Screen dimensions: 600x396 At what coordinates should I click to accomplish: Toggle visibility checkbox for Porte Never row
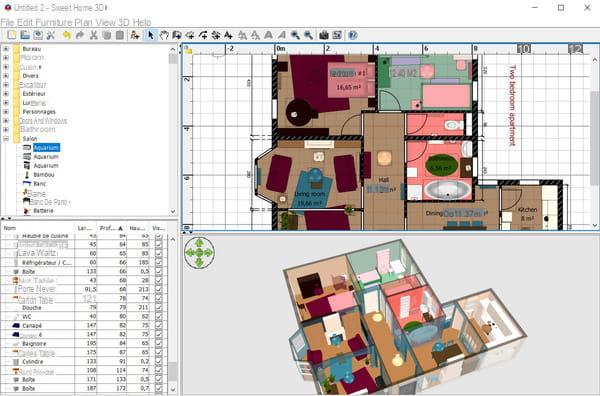158,290
